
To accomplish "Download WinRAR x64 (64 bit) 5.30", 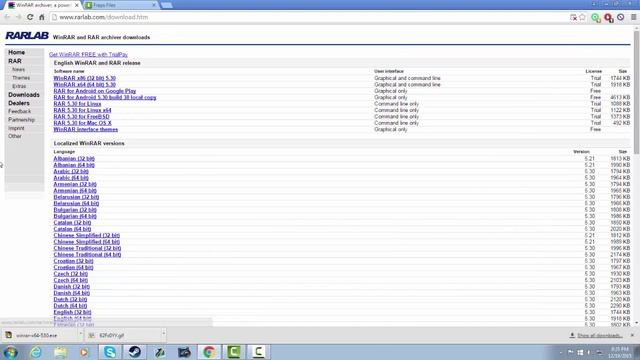I will click(x=84, y=84).
